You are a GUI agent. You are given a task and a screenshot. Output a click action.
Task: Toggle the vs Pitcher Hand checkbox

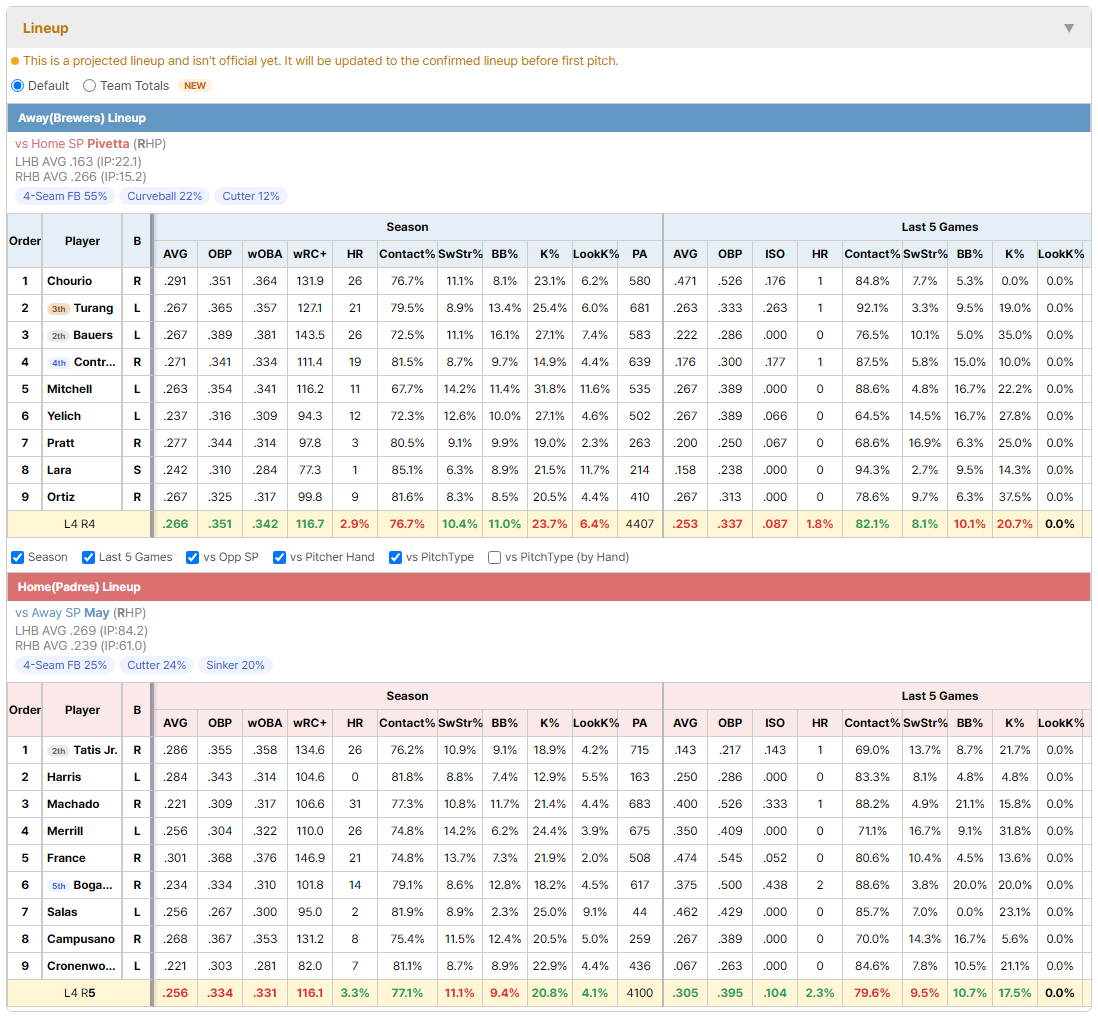click(279, 557)
